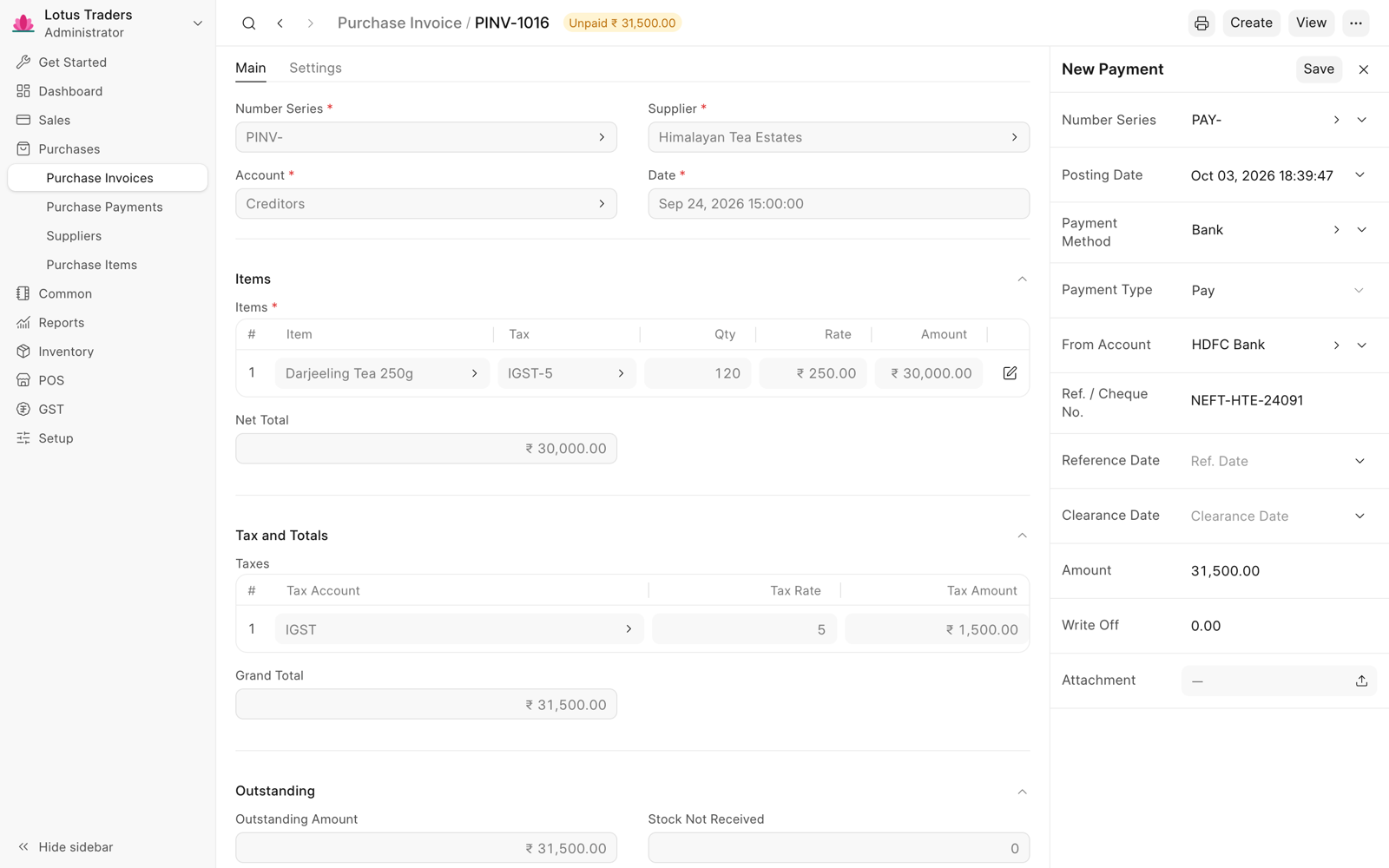Open the company switcher chevron
The image size is (1389, 868).
(x=198, y=23)
